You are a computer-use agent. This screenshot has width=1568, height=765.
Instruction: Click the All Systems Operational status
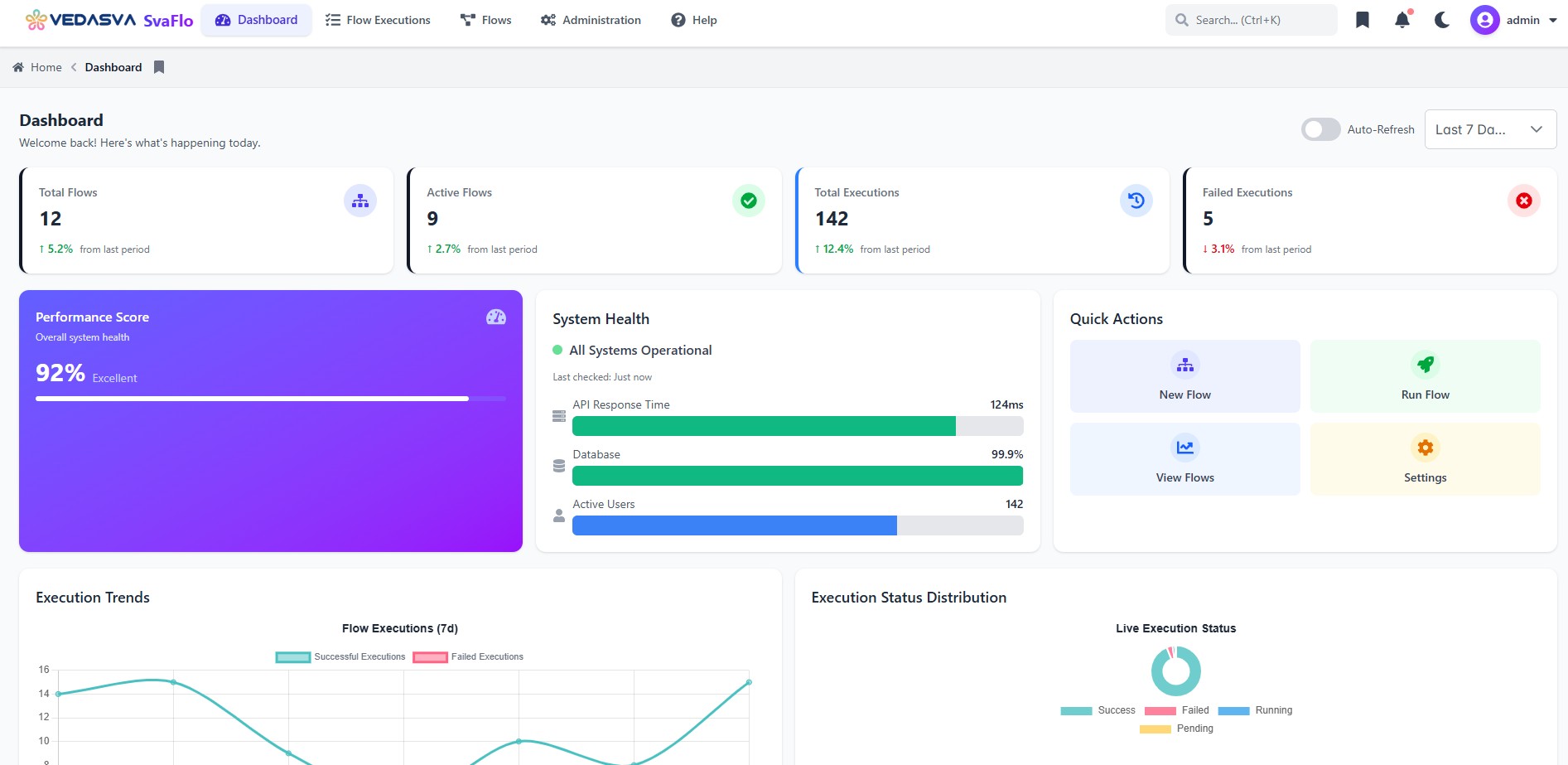coord(640,351)
